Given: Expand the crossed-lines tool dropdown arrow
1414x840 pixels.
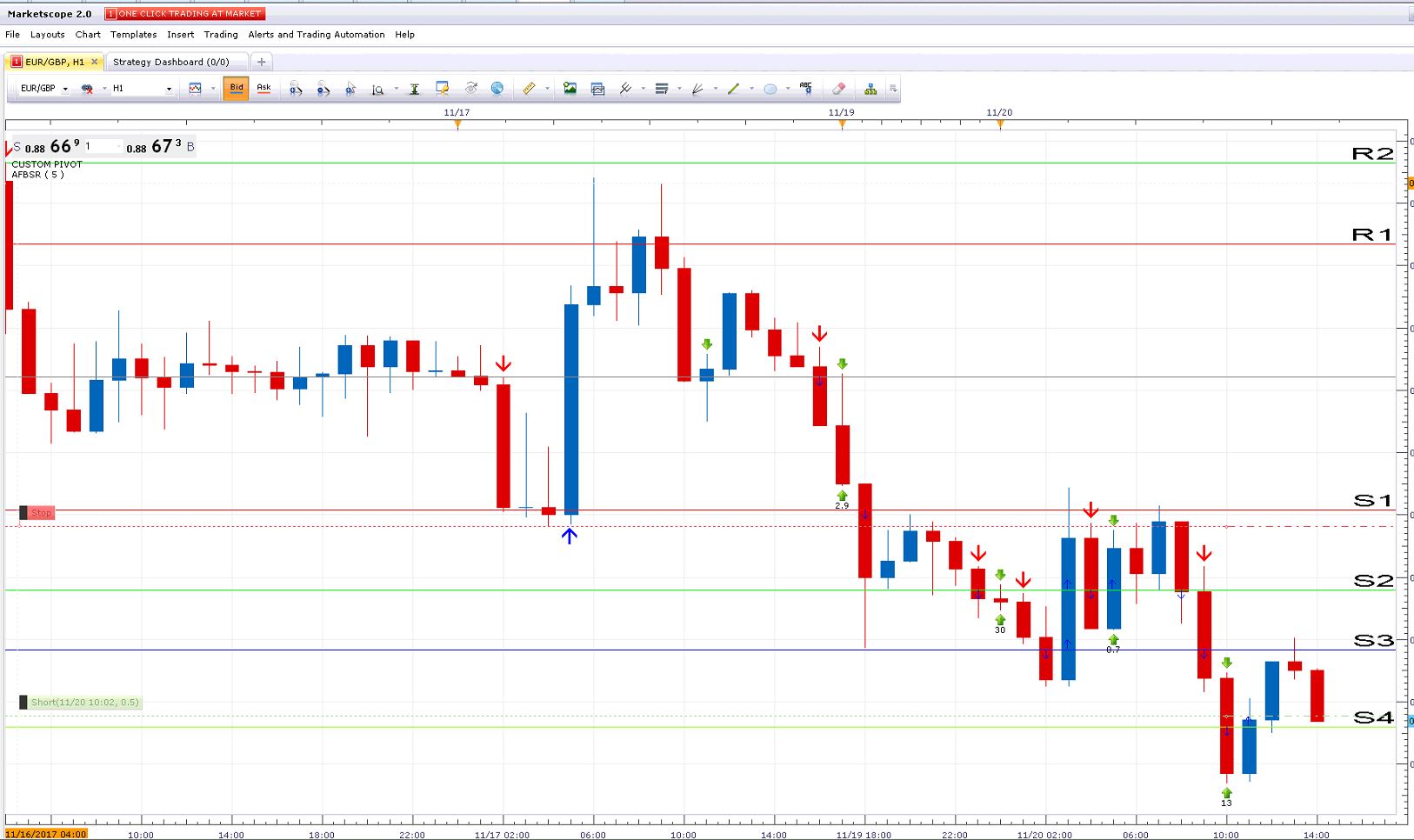Looking at the screenshot, I should pyautogui.click(x=644, y=89).
